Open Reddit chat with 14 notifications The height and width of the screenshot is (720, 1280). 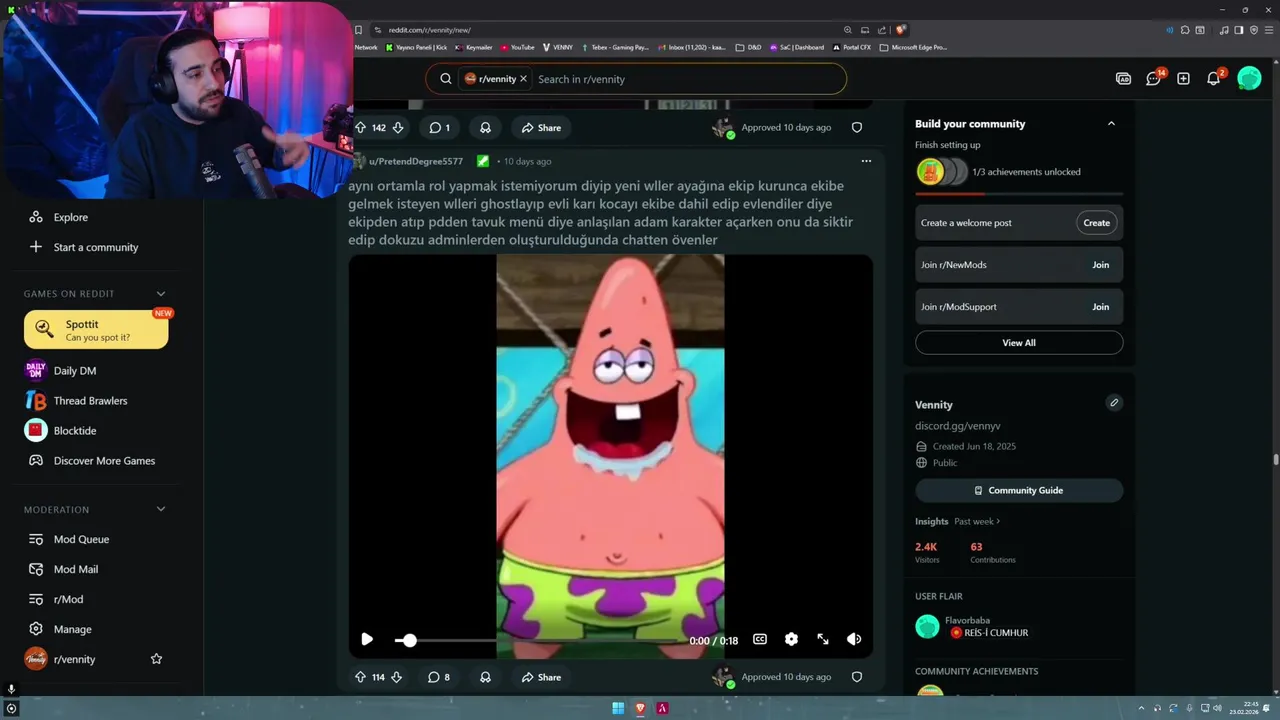pos(1154,78)
